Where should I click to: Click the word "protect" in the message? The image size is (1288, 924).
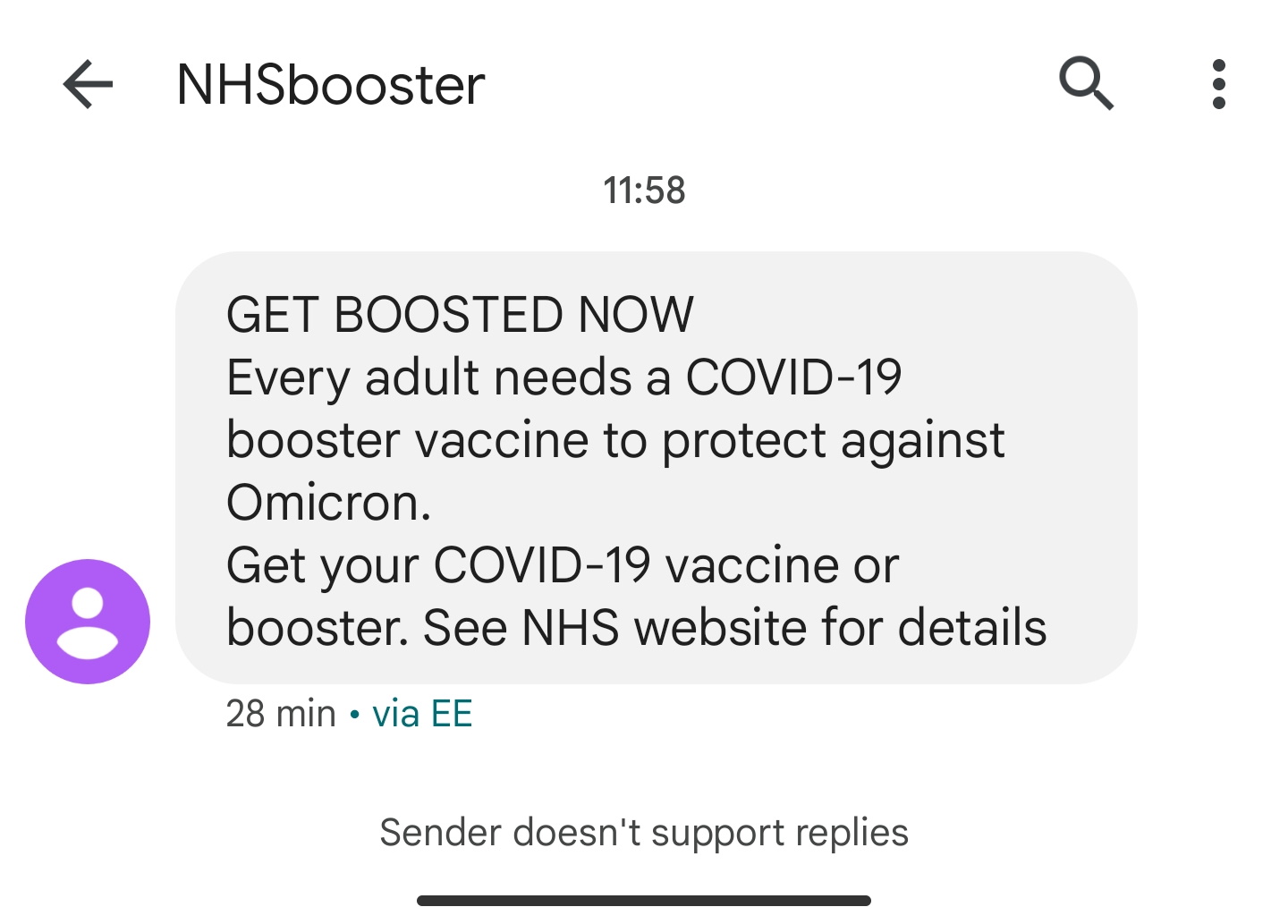[x=744, y=442]
